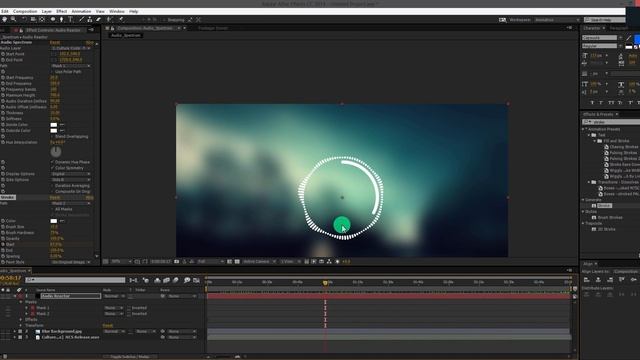The height and width of the screenshot is (360, 640).
Task: Toggle Blend Overlapping Colors checkbox
Action: (x=52, y=136)
